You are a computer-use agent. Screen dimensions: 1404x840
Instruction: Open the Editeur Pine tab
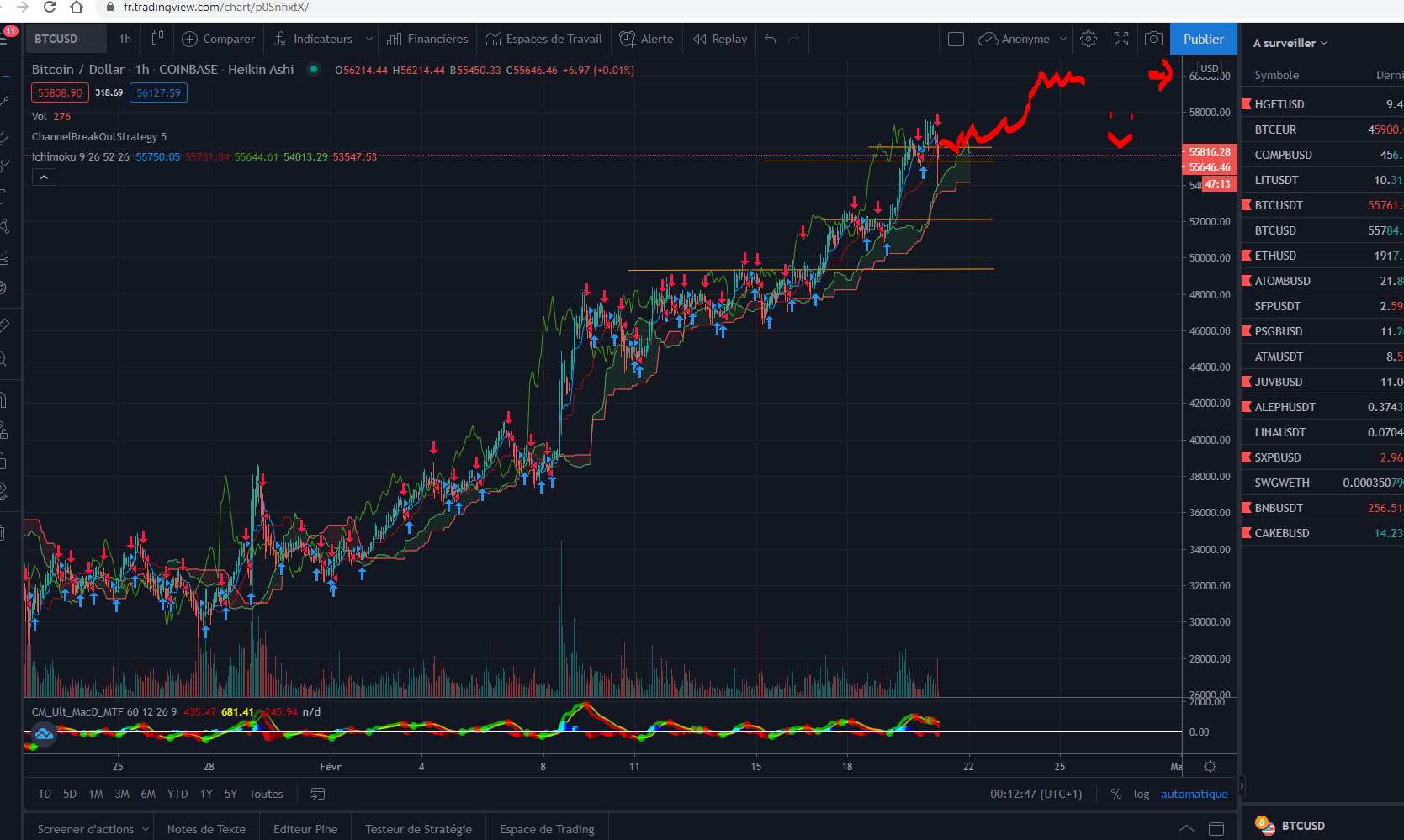pos(305,829)
